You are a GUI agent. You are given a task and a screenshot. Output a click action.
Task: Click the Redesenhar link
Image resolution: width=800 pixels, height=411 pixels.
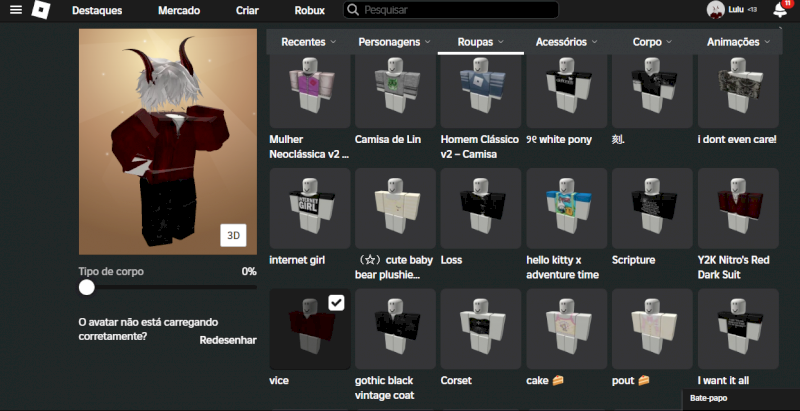(228, 340)
